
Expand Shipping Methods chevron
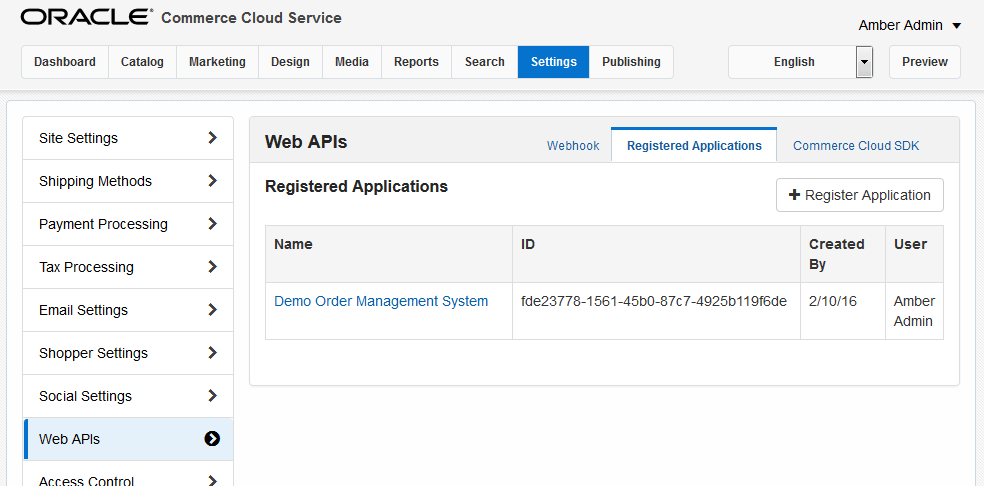coord(212,181)
